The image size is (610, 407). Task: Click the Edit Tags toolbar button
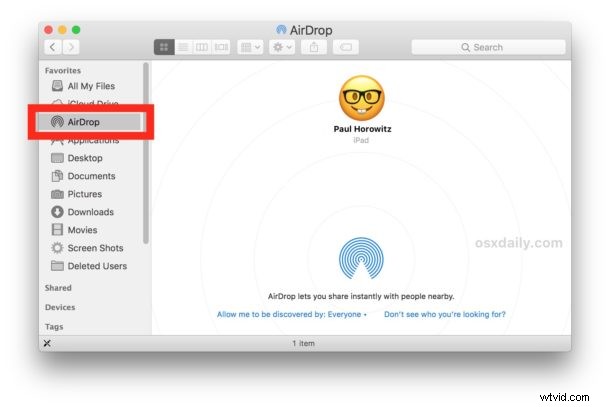coord(345,47)
